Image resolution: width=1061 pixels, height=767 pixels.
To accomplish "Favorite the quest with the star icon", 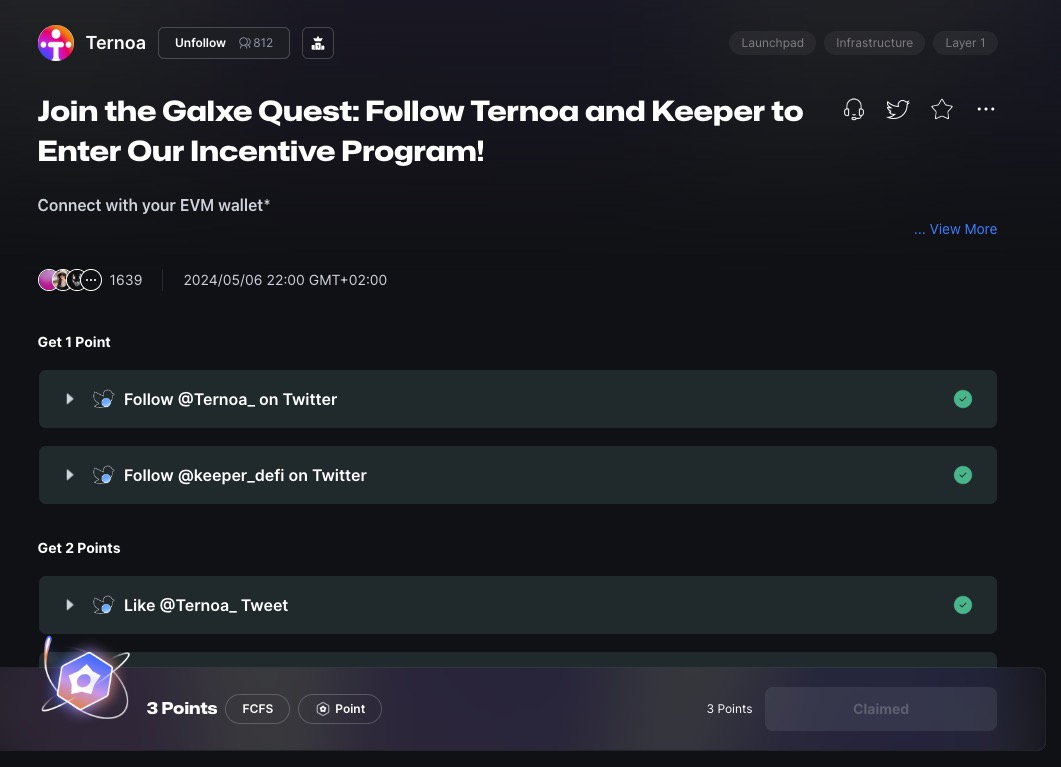I will tap(942, 109).
